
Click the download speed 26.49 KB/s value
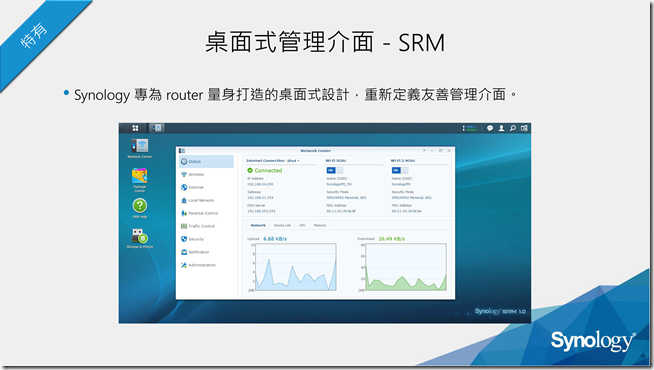click(391, 239)
